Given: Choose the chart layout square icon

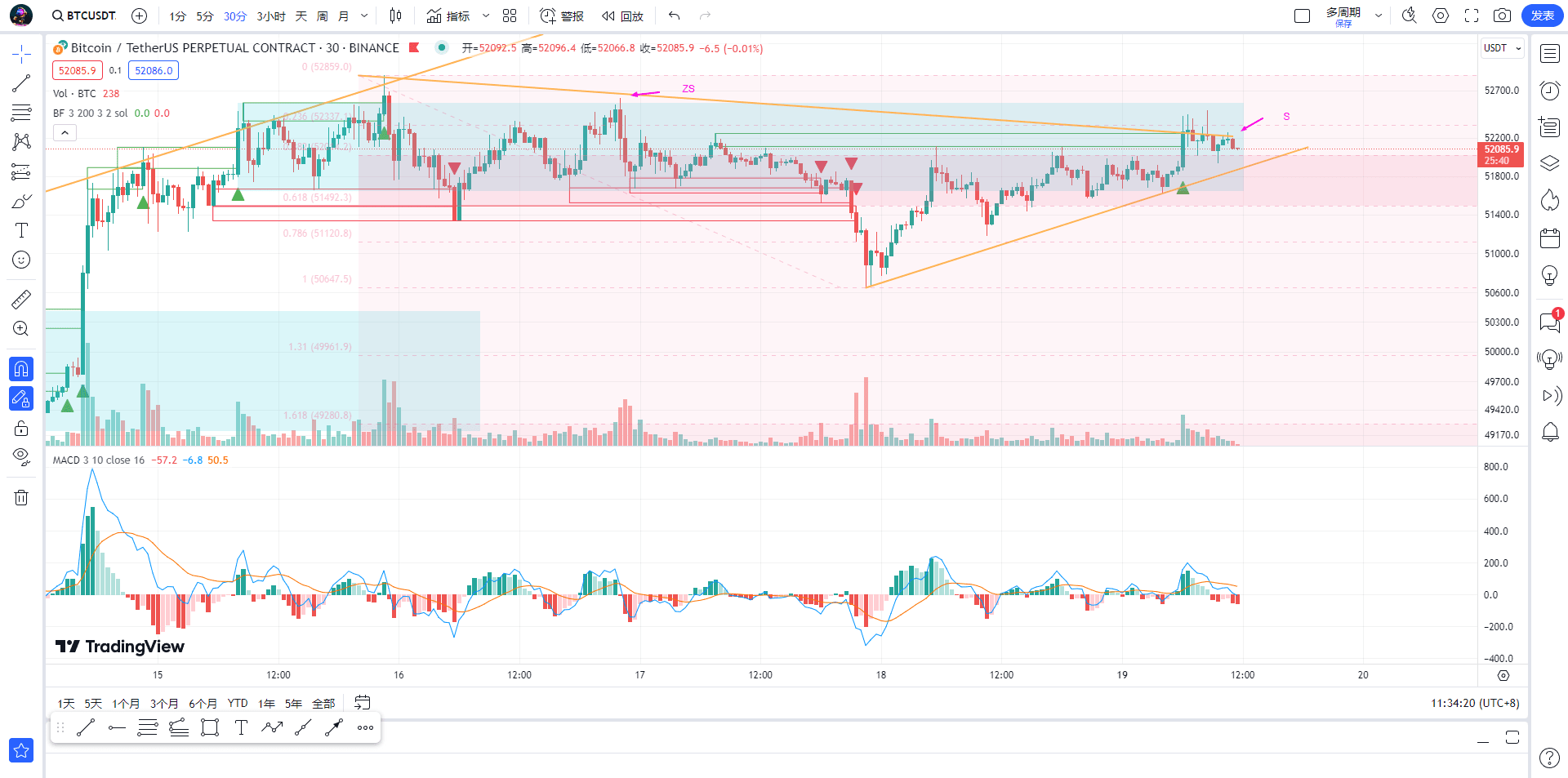Looking at the screenshot, I should (1303, 16).
